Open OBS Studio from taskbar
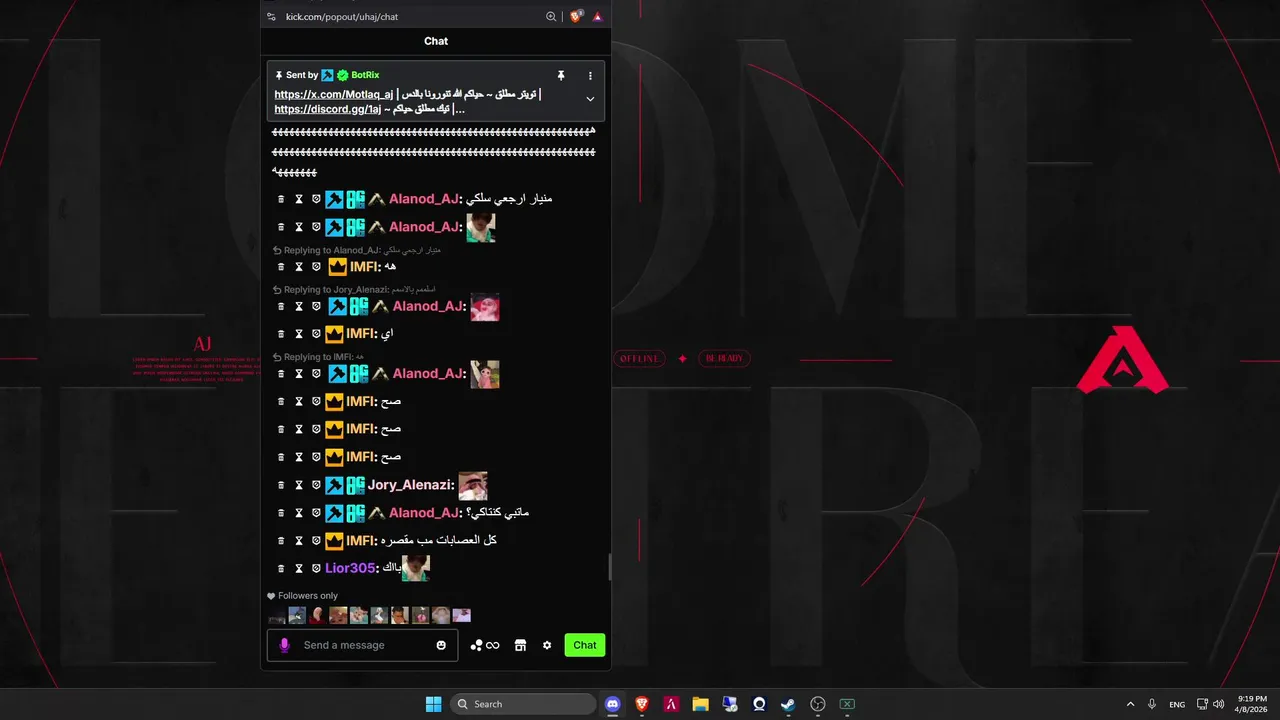The height and width of the screenshot is (720, 1280). click(x=817, y=704)
